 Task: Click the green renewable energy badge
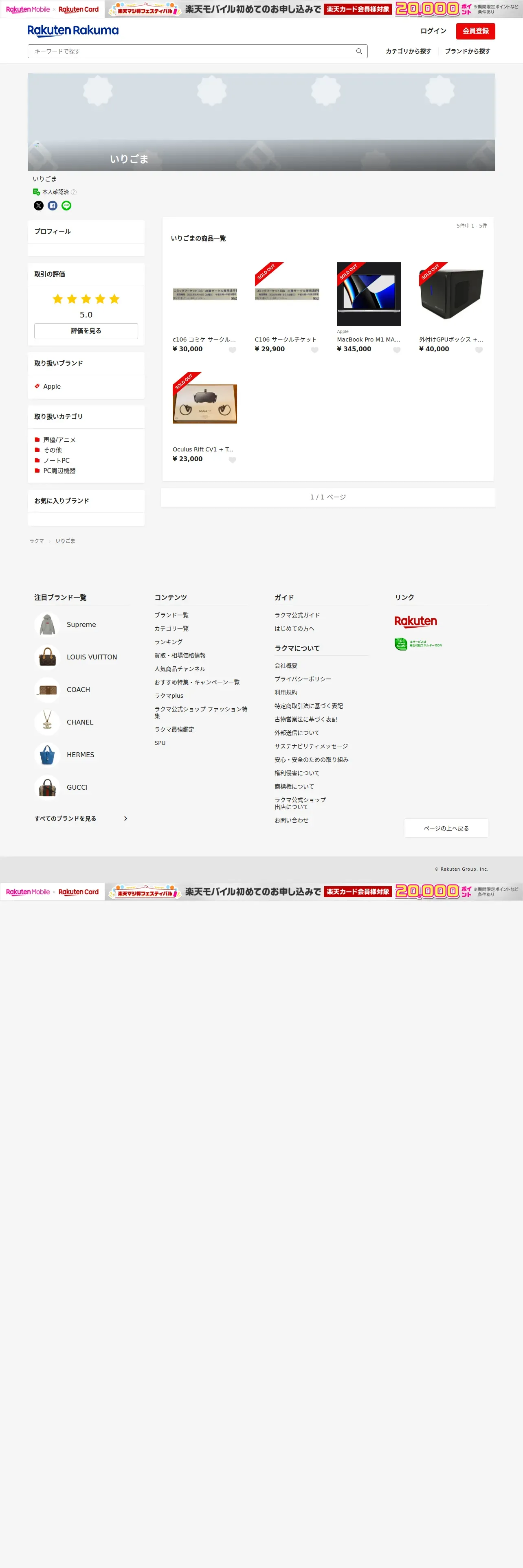pyautogui.click(x=418, y=644)
